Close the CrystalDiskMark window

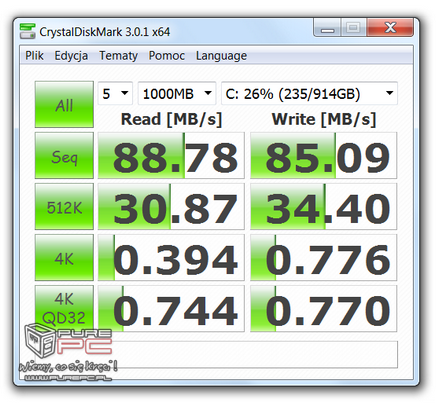click(390, 28)
